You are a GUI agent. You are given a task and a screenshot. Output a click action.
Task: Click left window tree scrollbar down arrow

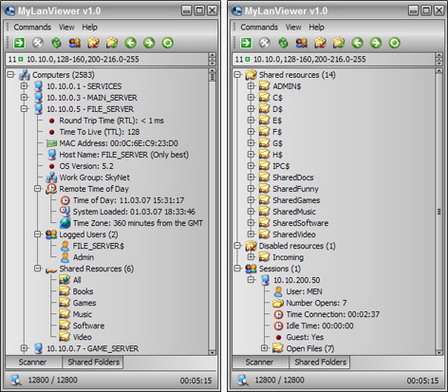pyautogui.click(x=212, y=352)
